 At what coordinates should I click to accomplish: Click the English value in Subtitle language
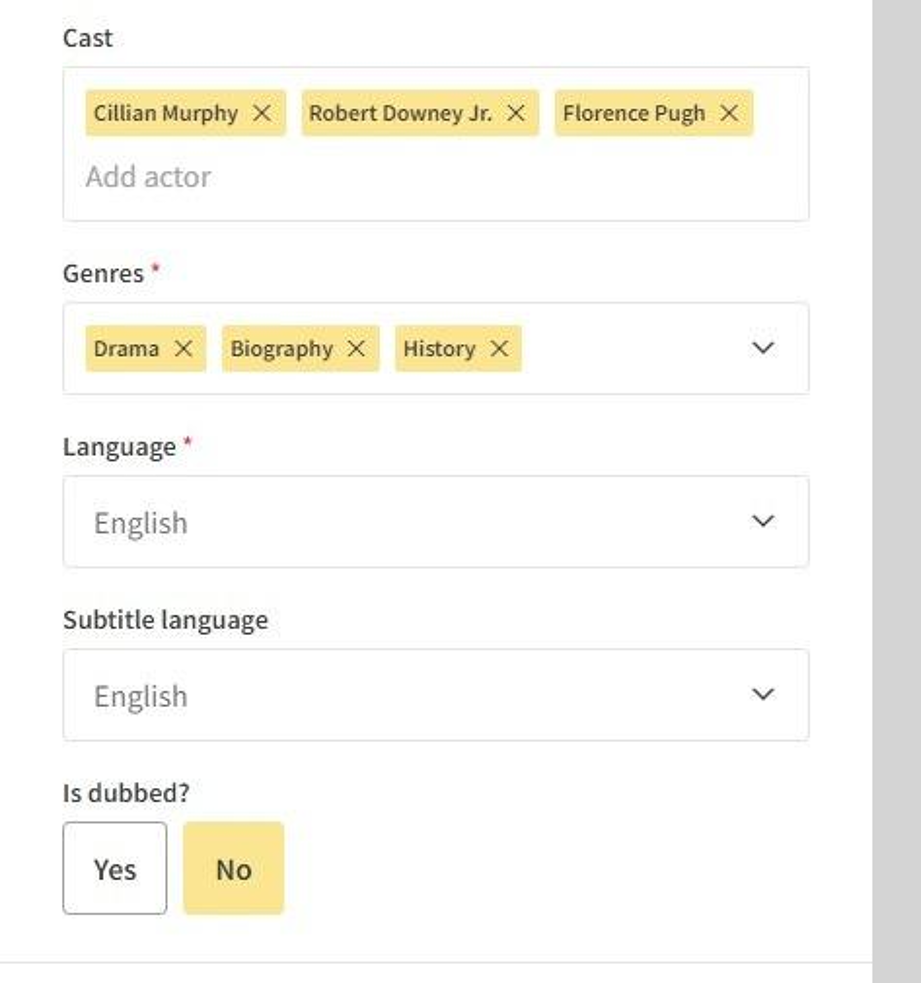coord(141,696)
